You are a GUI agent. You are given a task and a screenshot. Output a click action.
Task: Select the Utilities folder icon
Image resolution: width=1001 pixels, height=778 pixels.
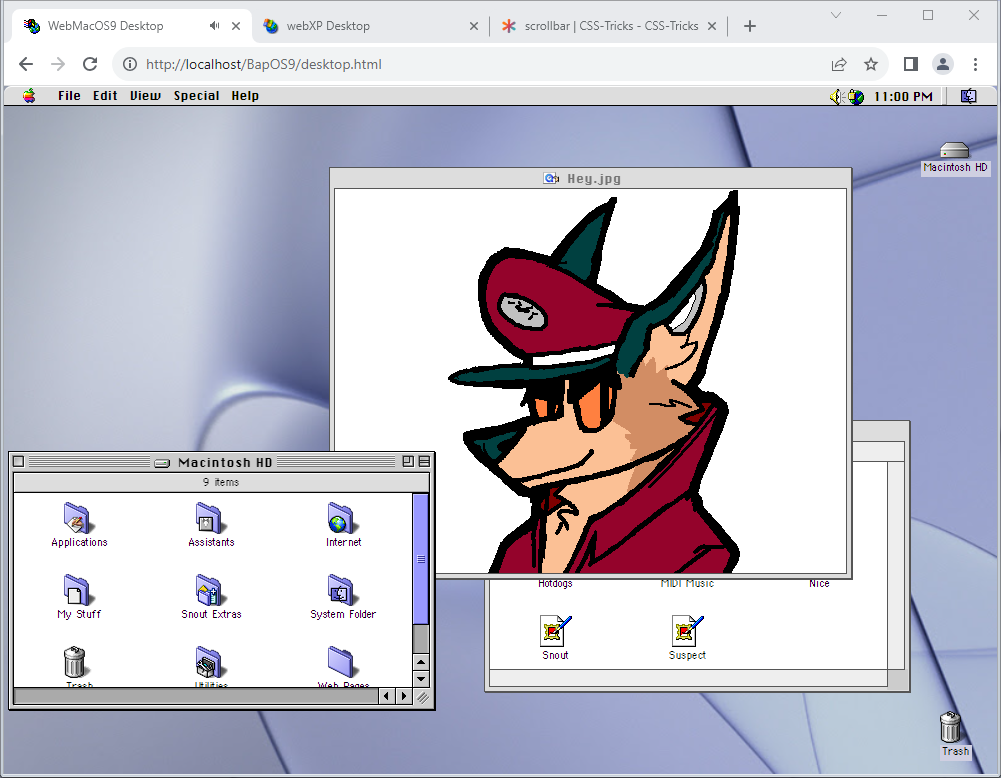pyautogui.click(x=209, y=663)
